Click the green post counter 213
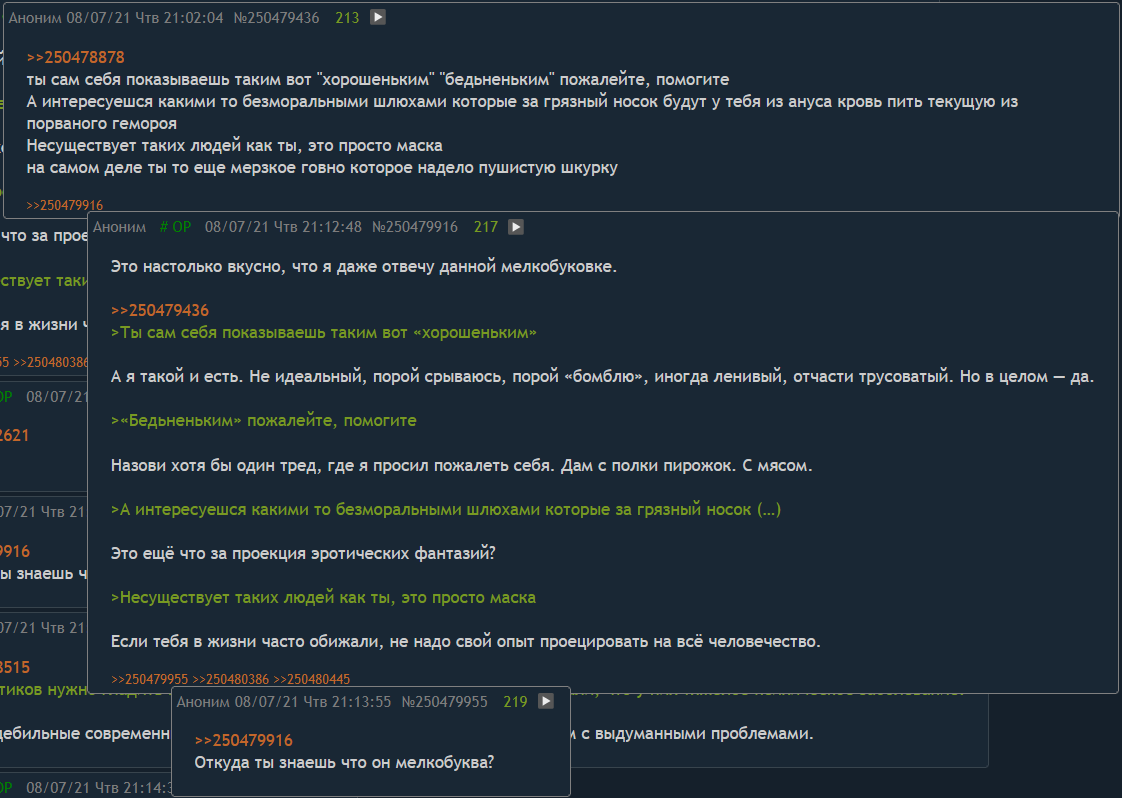 (x=347, y=18)
